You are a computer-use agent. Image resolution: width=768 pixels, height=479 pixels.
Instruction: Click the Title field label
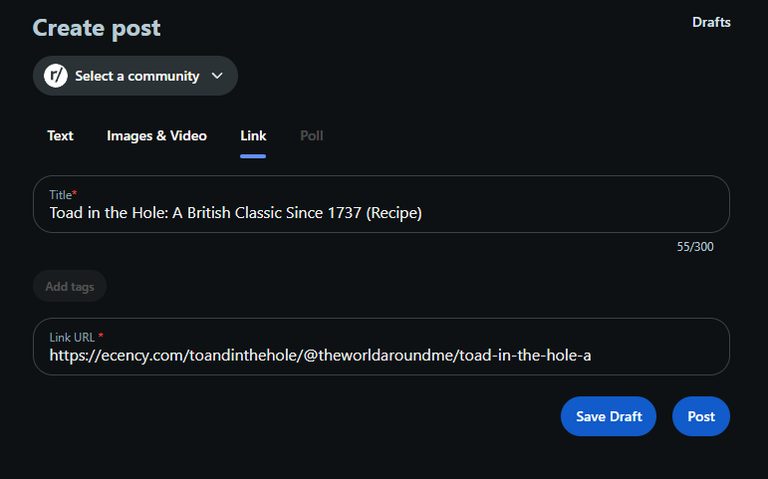click(x=63, y=195)
